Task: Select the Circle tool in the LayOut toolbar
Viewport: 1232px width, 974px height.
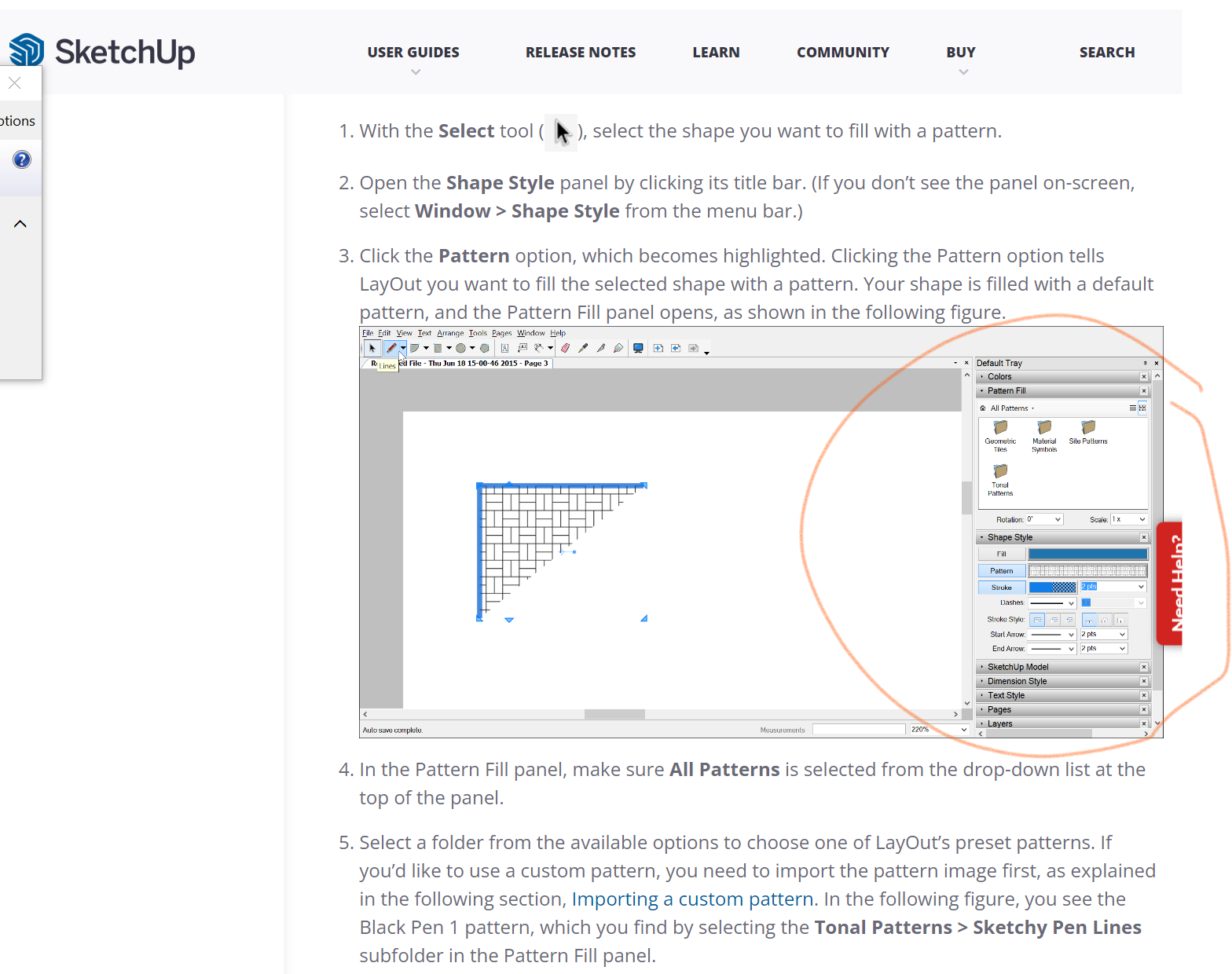Action: (461, 348)
